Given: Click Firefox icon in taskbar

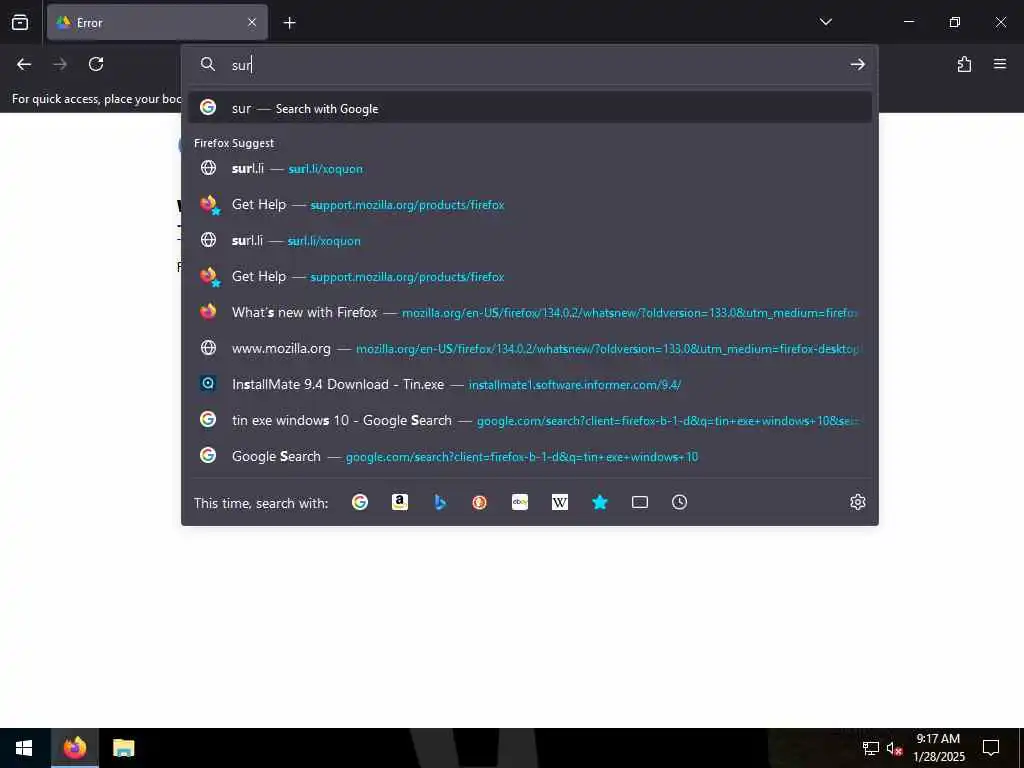Looking at the screenshot, I should [74, 748].
